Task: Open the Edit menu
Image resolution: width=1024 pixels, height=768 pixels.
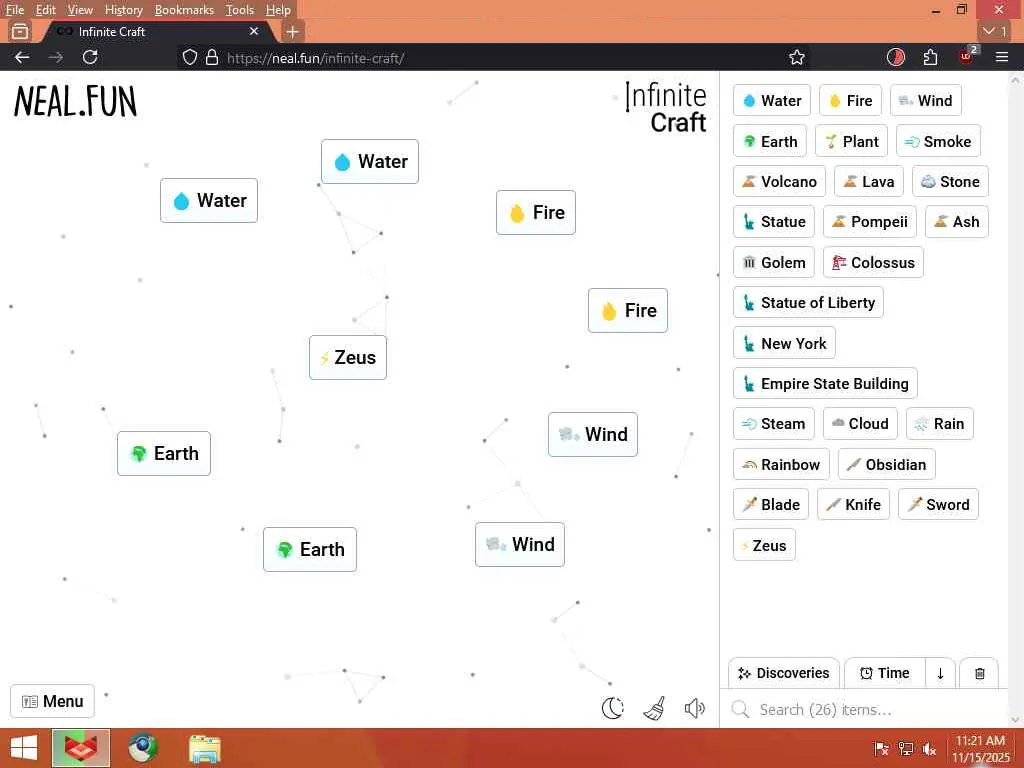Action: [45, 10]
